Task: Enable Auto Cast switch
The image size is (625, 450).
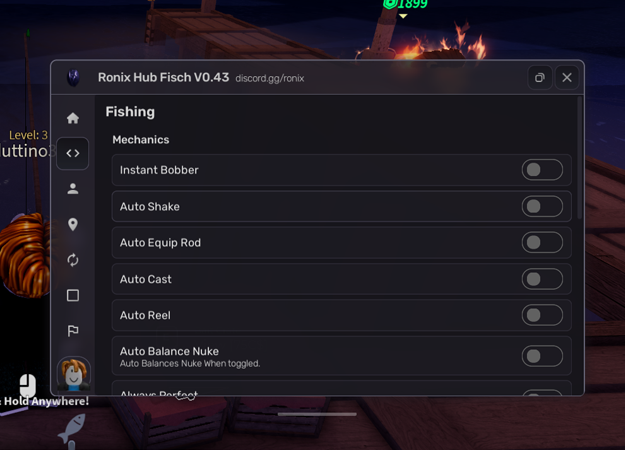Action: coord(542,279)
